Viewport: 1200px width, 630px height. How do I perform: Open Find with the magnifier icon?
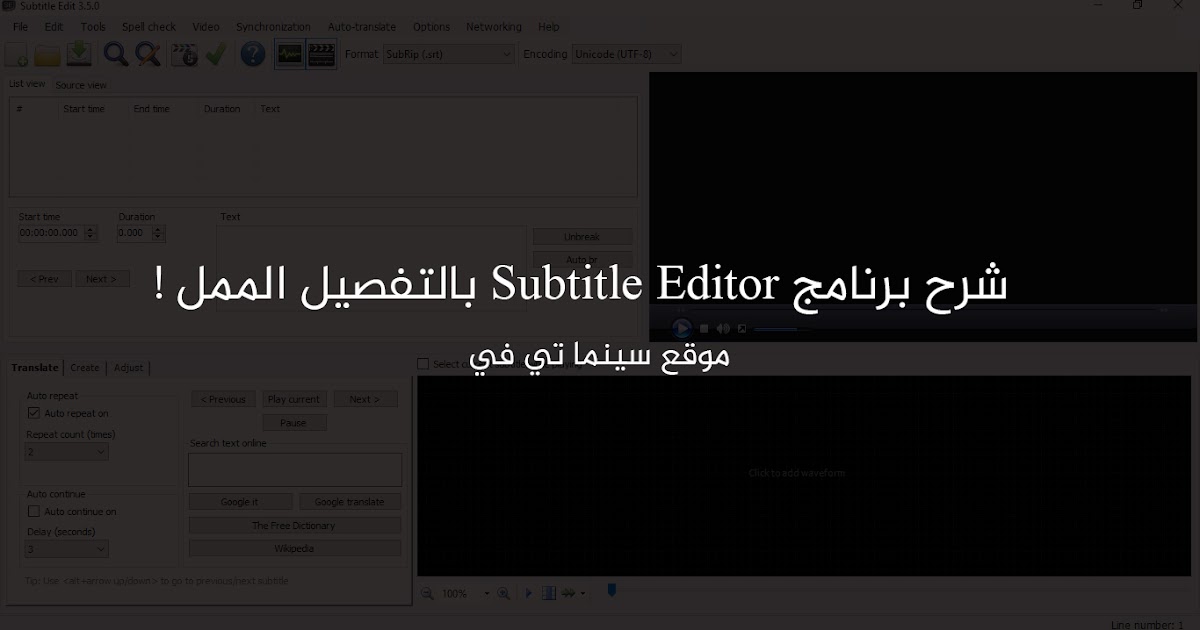click(116, 55)
